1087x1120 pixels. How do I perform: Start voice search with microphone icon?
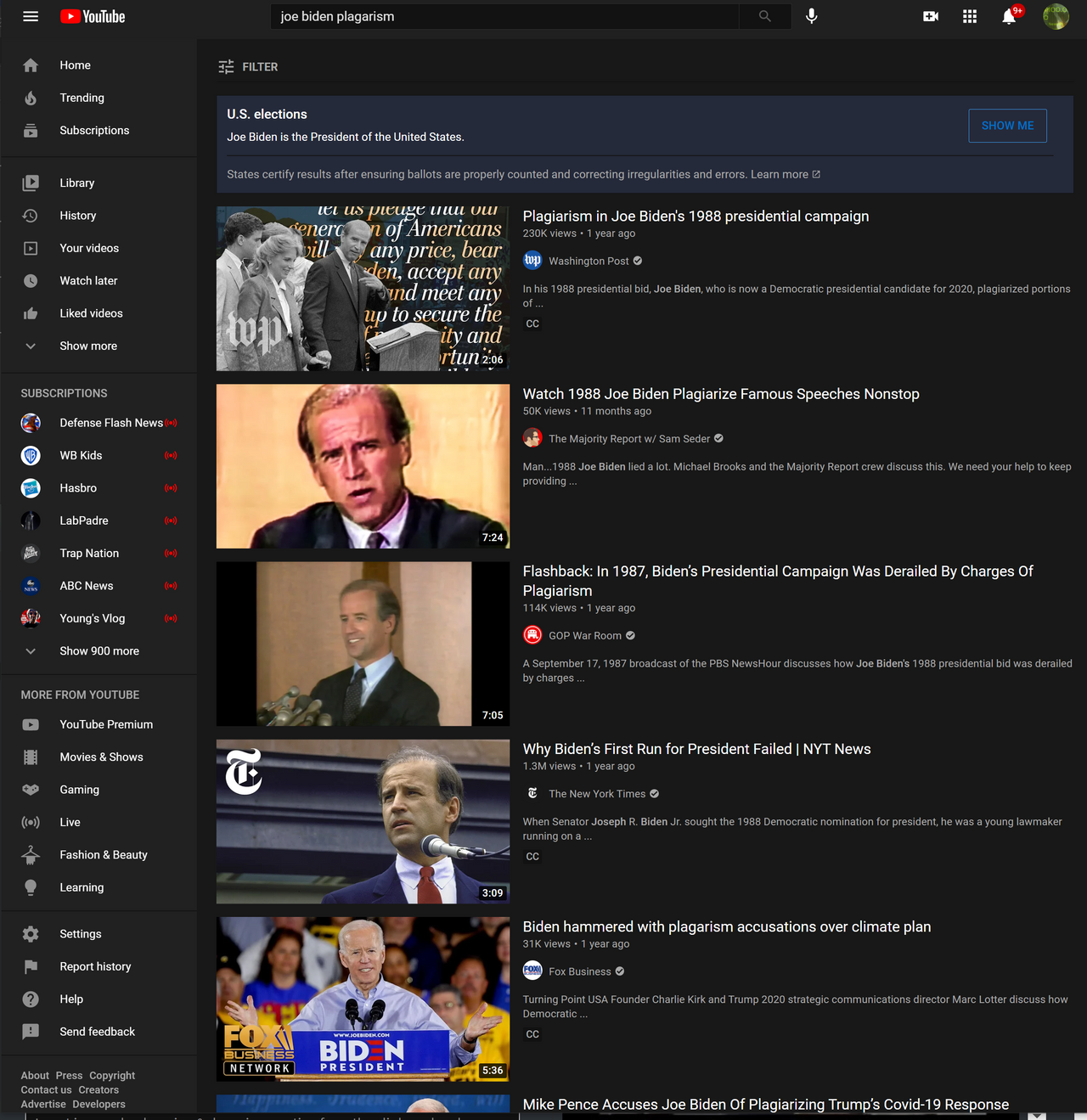coord(812,16)
